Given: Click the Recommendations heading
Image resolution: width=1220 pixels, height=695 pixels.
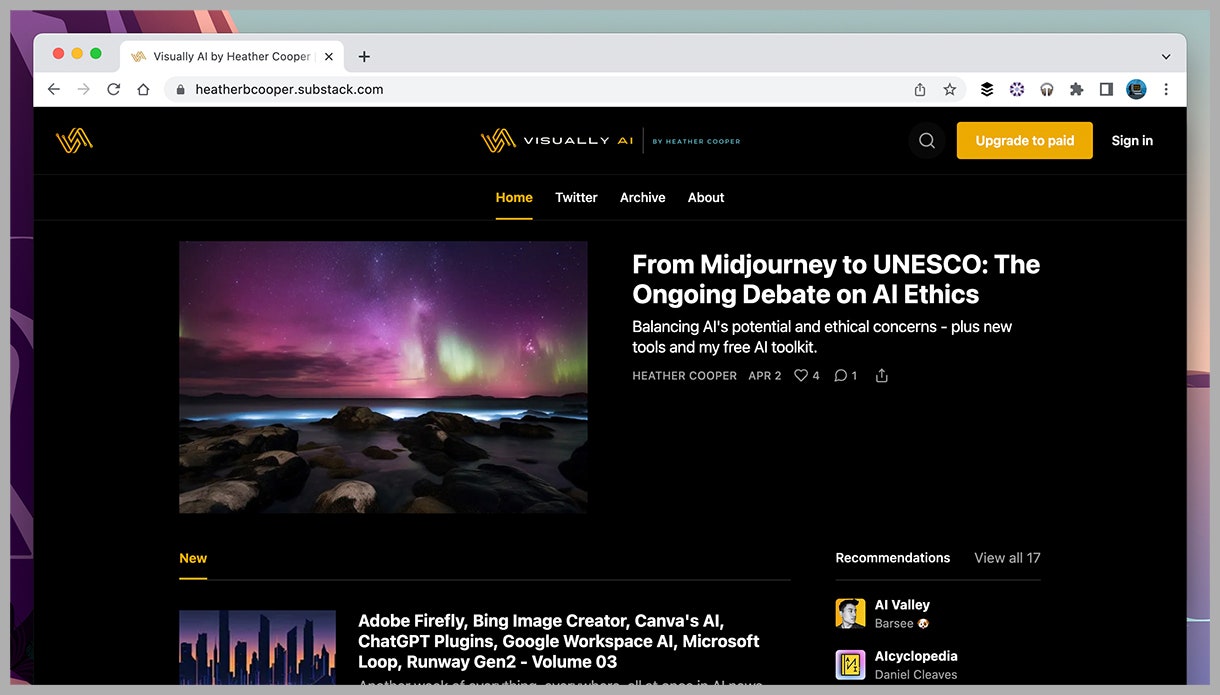Looking at the screenshot, I should [x=893, y=558].
